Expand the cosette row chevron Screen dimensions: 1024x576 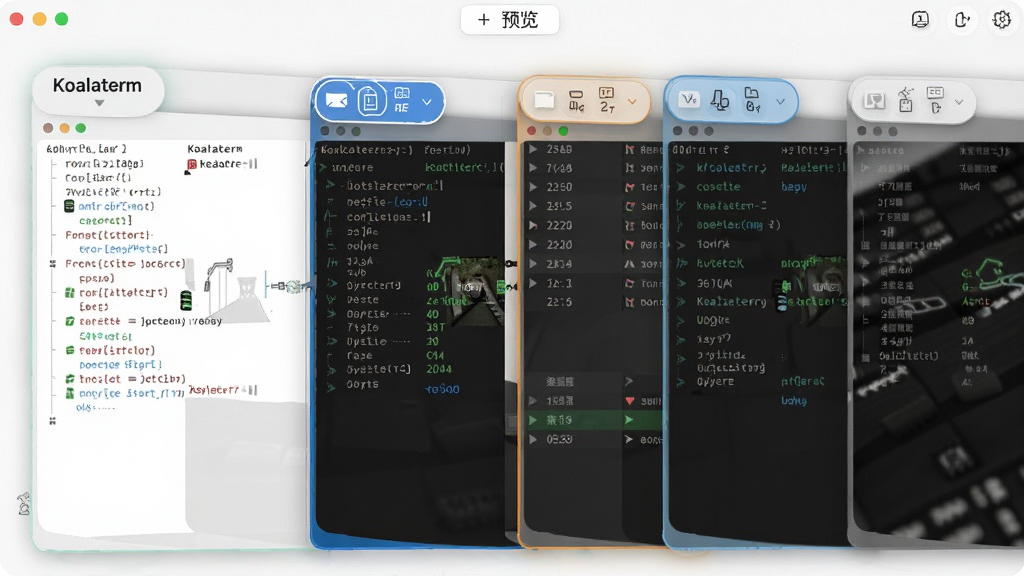click(x=681, y=187)
